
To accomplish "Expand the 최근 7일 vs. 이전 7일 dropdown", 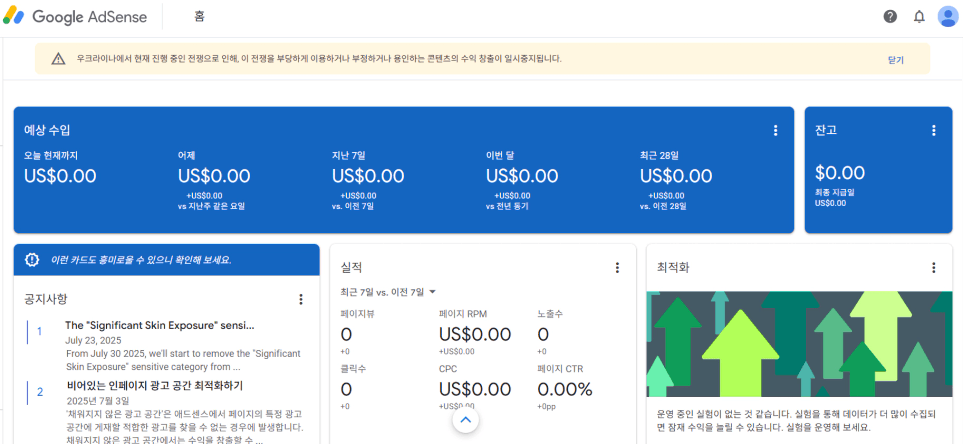I will pos(388,292).
